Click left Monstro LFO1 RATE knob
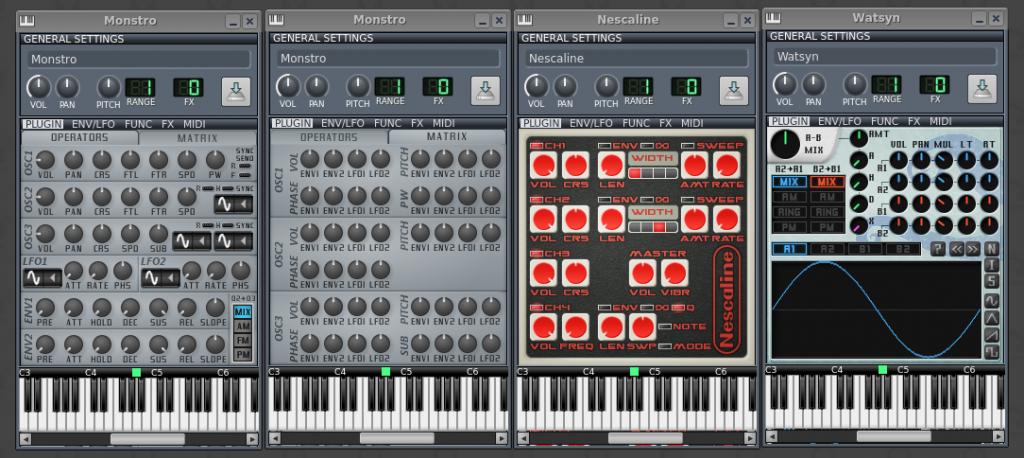 click(x=98, y=270)
